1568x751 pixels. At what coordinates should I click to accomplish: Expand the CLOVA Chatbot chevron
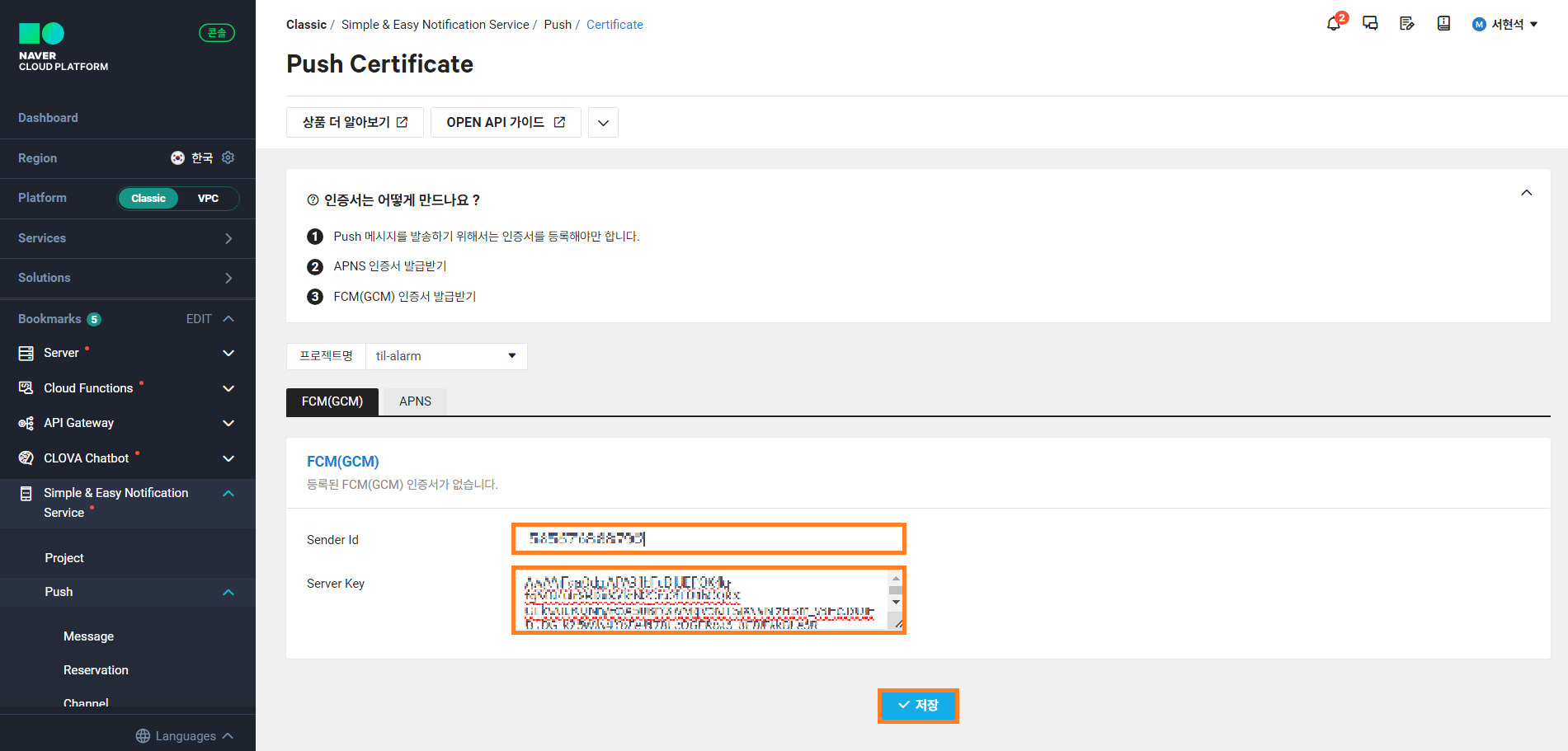[x=228, y=458]
